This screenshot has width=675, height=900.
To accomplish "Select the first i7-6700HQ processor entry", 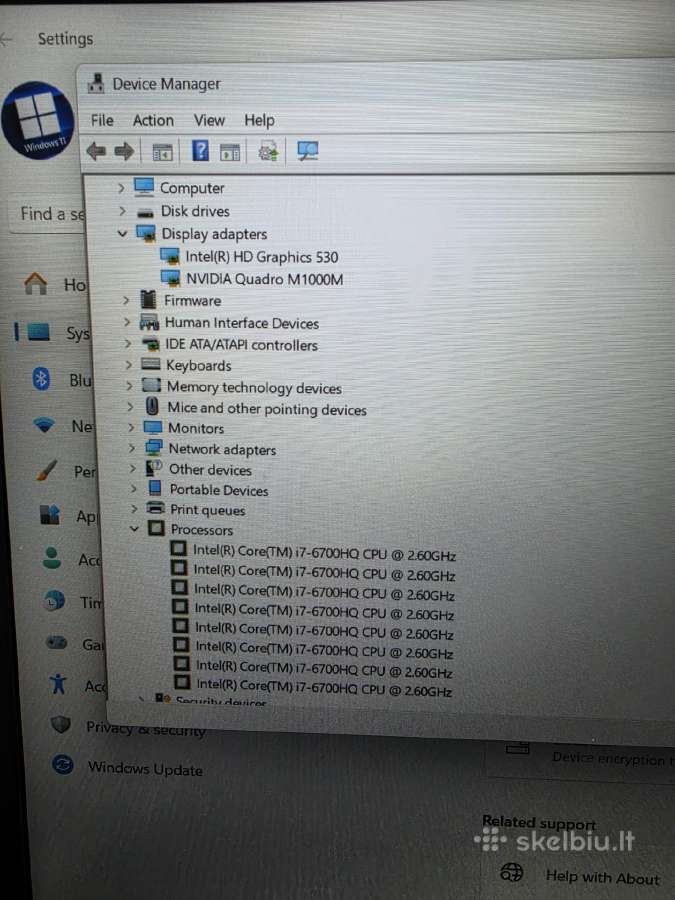I will point(324,553).
